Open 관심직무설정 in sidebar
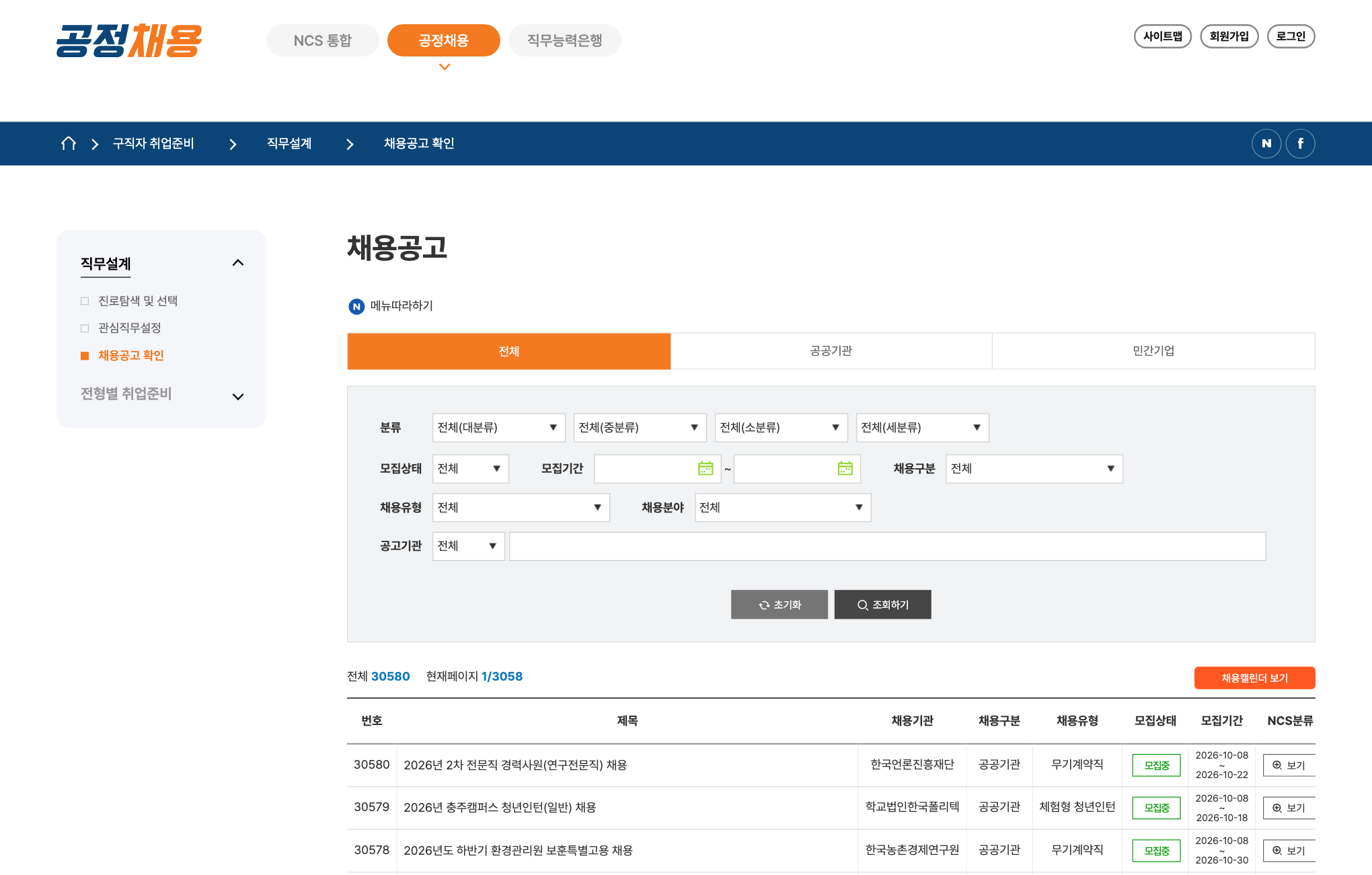The image size is (1372, 875). (x=130, y=328)
